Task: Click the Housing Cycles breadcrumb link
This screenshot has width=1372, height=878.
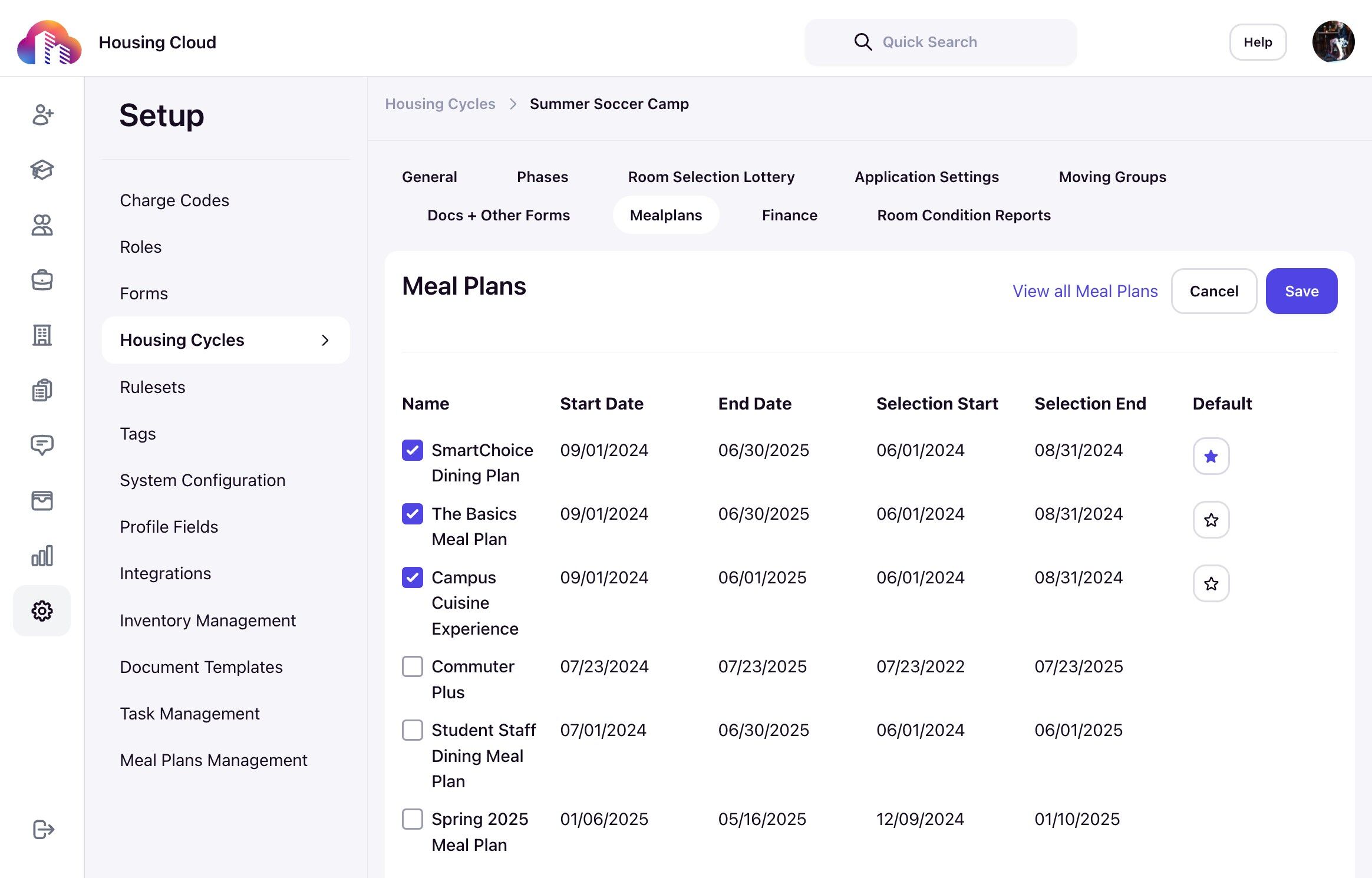Action: coord(440,104)
